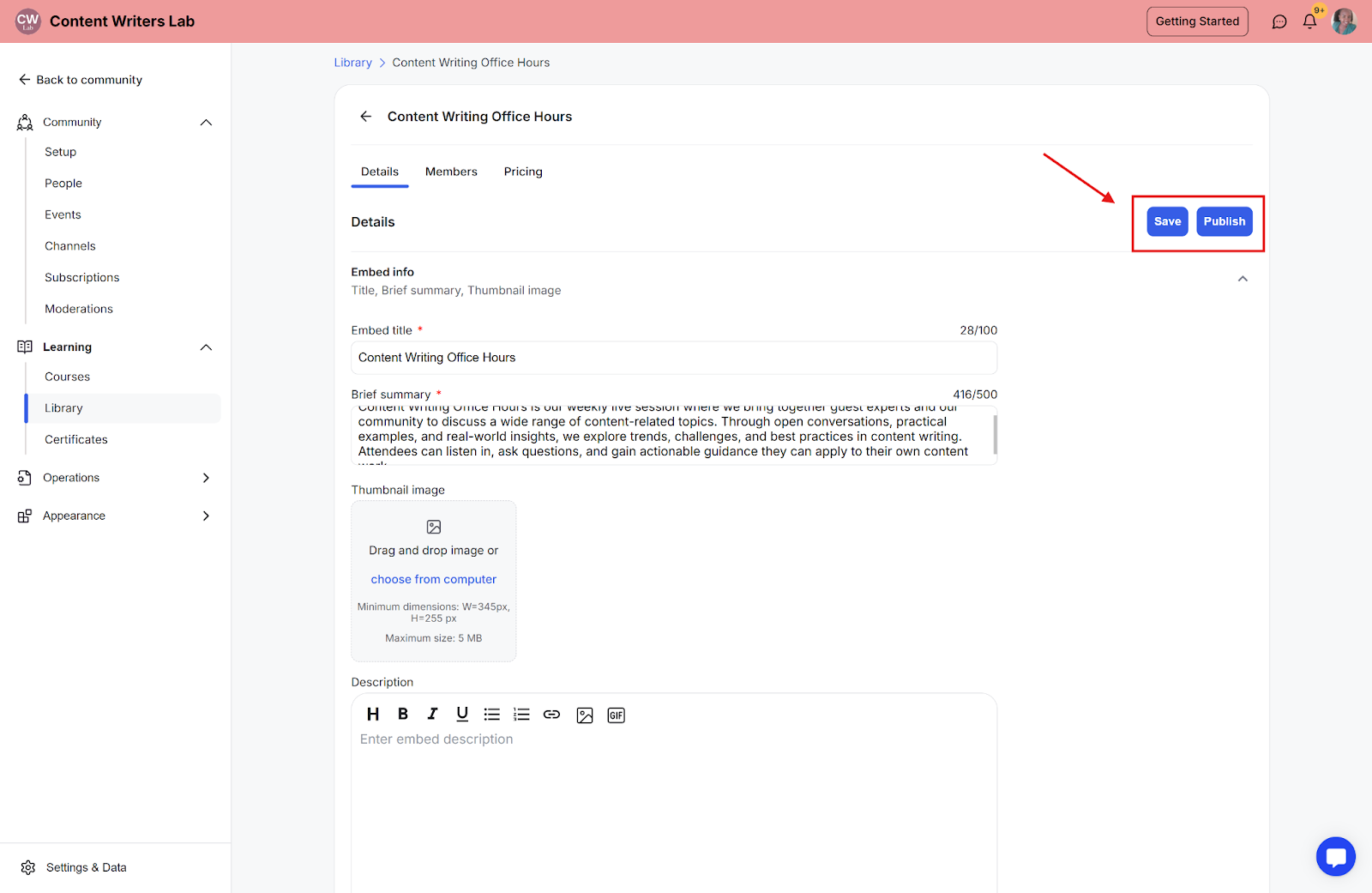Insert a bulleted list
This screenshot has height=893, width=1372.
click(x=491, y=715)
